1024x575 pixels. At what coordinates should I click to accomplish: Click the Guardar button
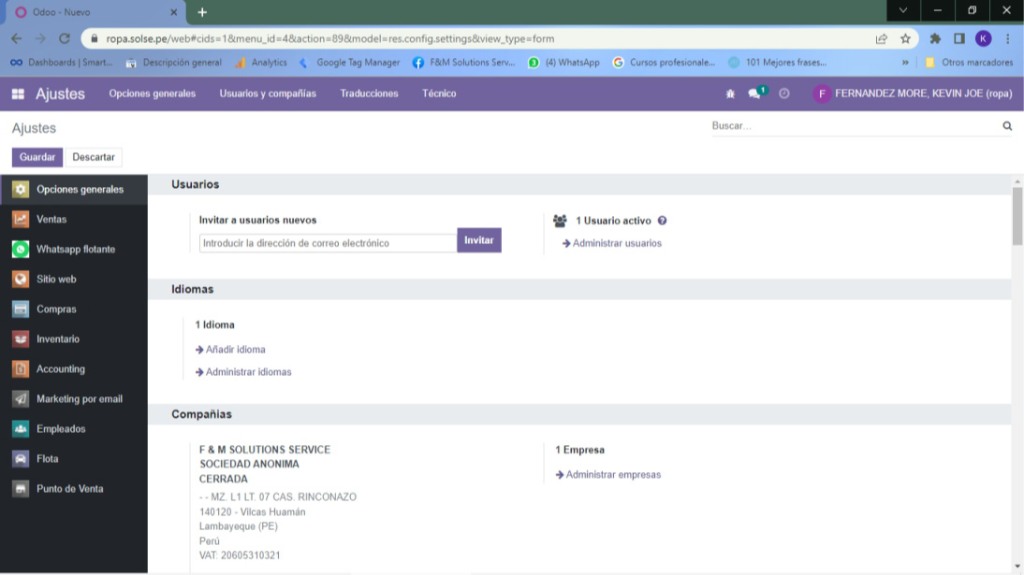tap(37, 157)
